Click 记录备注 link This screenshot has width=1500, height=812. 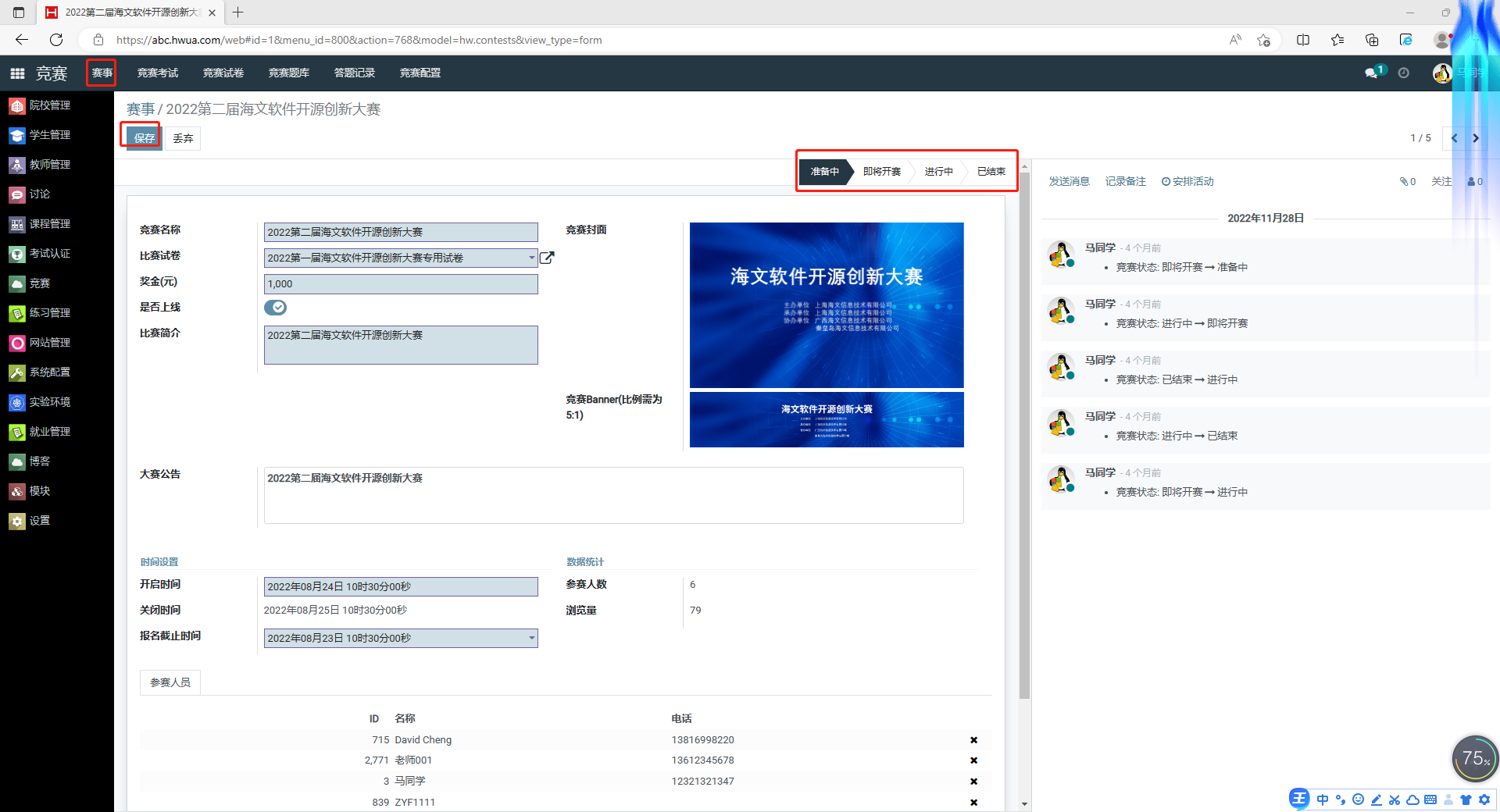1125,181
